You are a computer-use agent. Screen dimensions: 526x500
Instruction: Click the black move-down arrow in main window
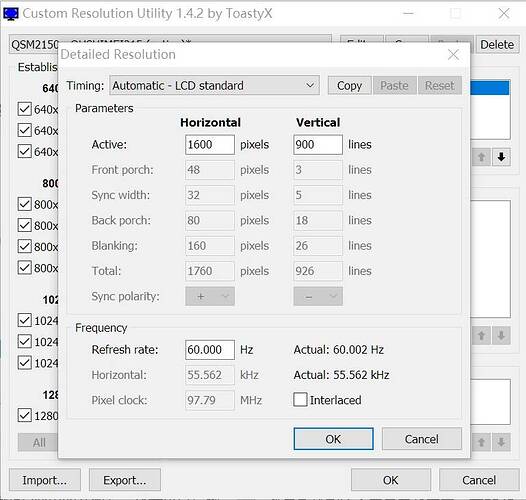(x=501, y=157)
